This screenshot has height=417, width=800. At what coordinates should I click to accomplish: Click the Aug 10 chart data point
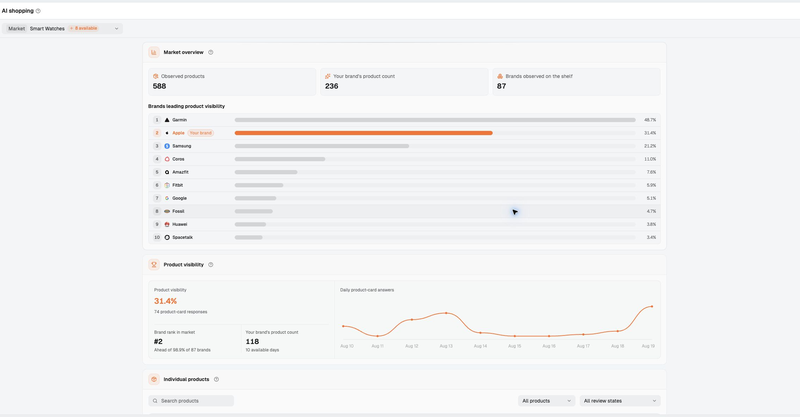pos(343,326)
